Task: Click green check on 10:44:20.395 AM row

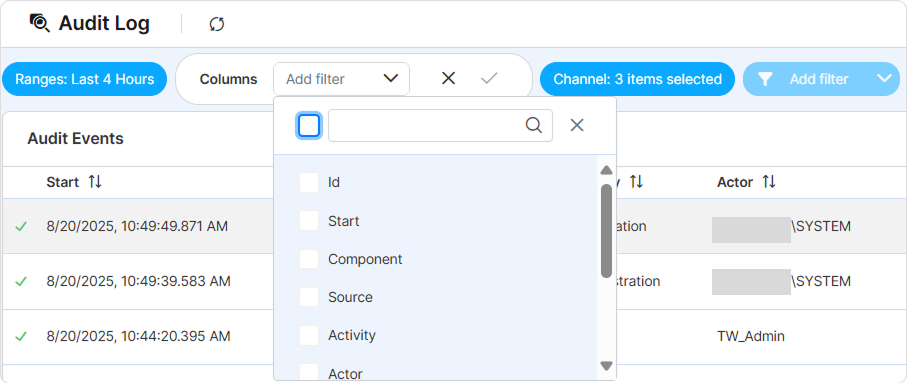Action: click(x=21, y=336)
